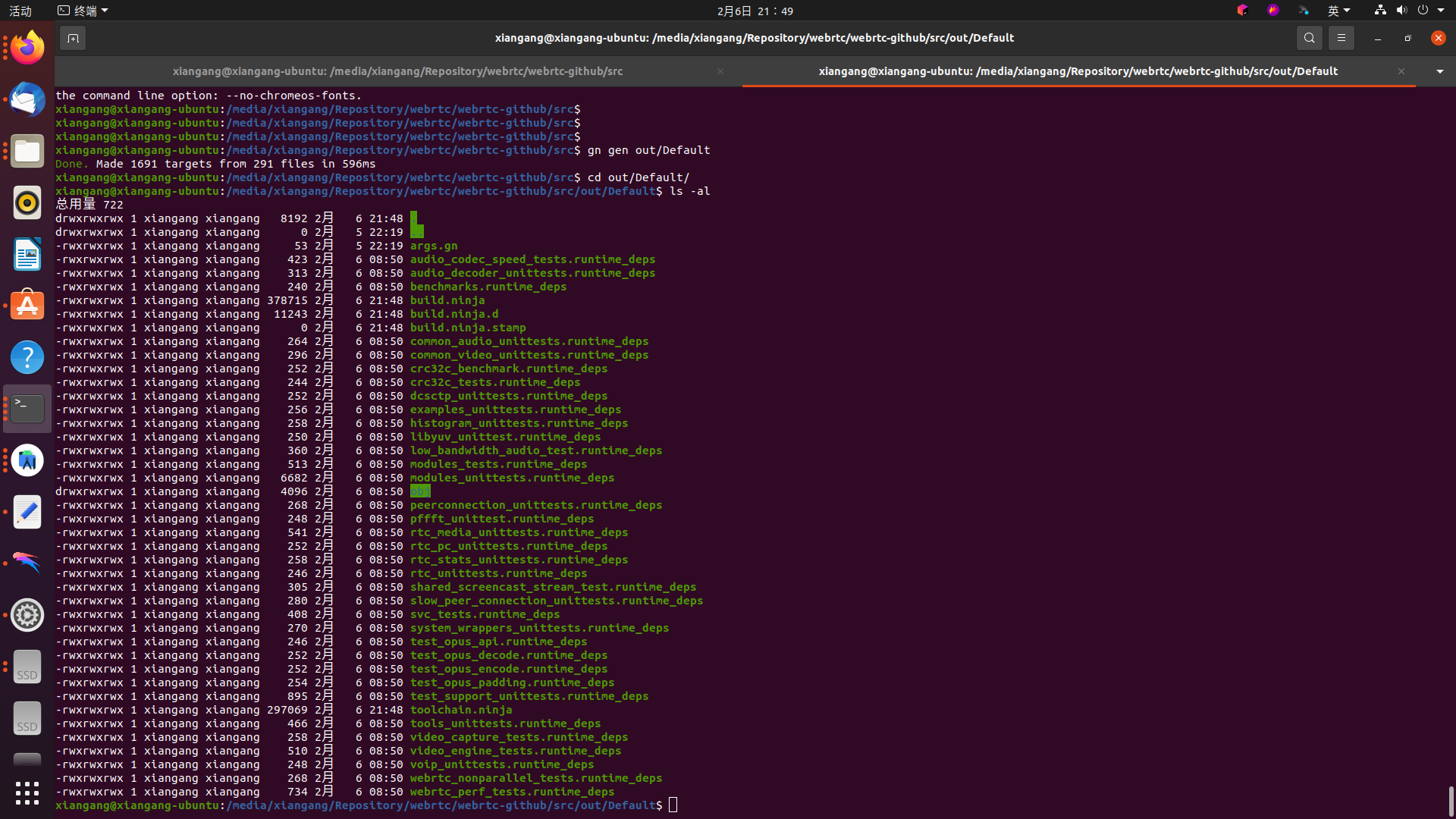The image size is (1456, 819).
Task: Select the src/out/Default terminal tab
Action: 1078,71
